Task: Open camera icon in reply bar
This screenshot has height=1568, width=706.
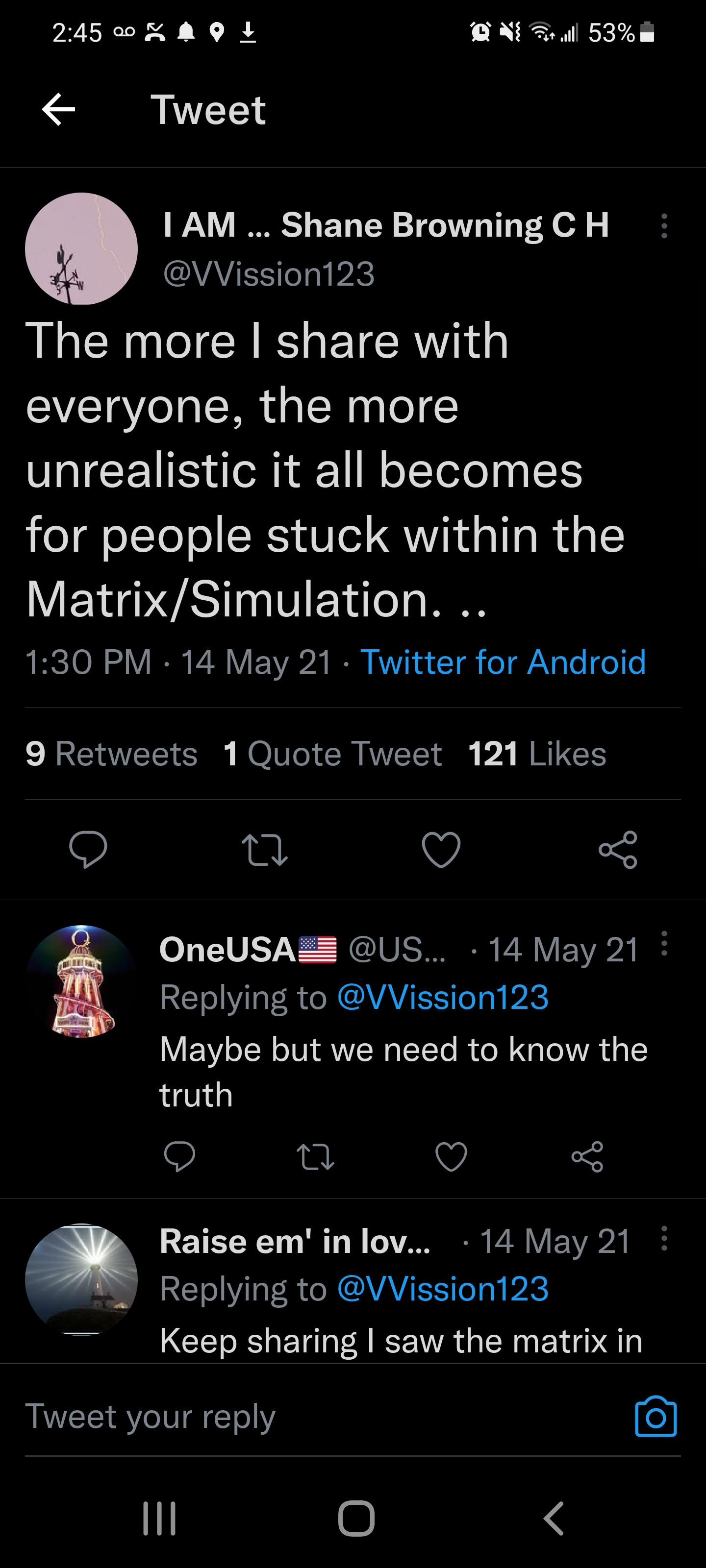Action: click(656, 1416)
